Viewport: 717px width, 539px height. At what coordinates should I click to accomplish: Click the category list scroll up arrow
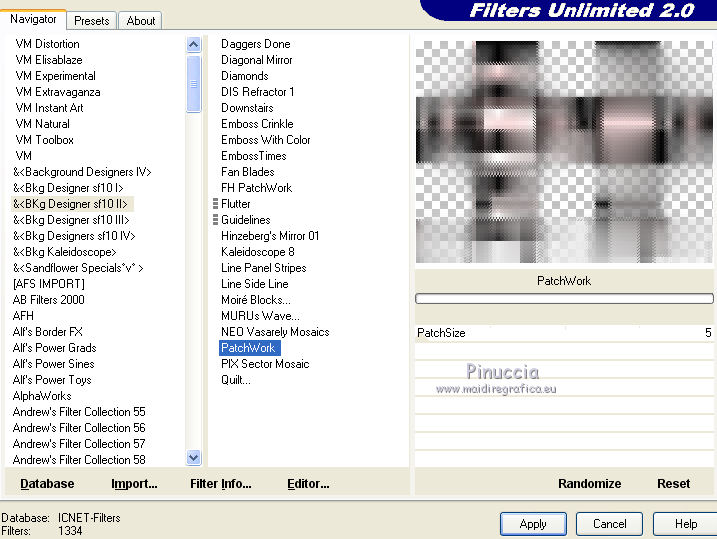pyautogui.click(x=193, y=45)
